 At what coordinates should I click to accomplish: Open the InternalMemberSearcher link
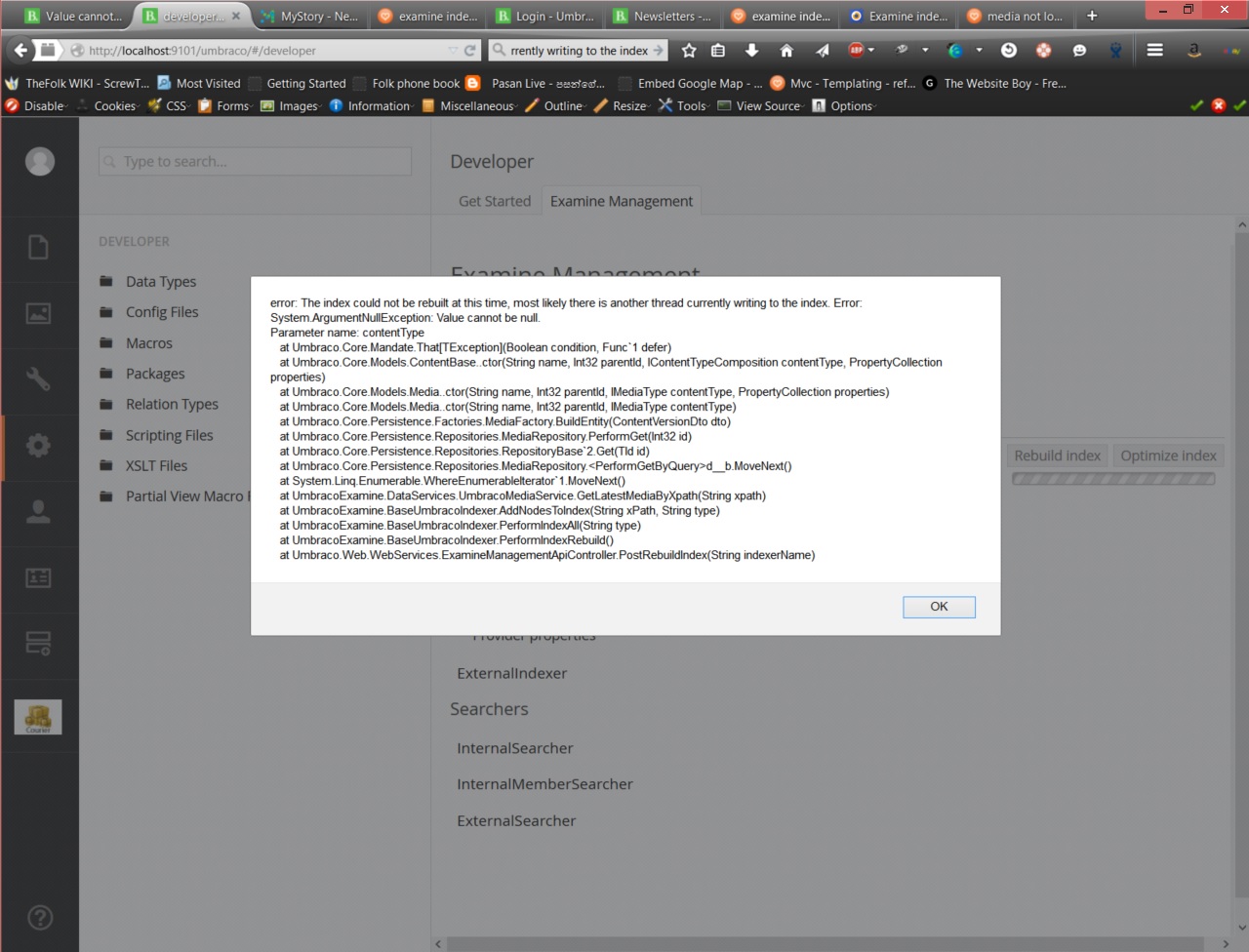pos(544,784)
